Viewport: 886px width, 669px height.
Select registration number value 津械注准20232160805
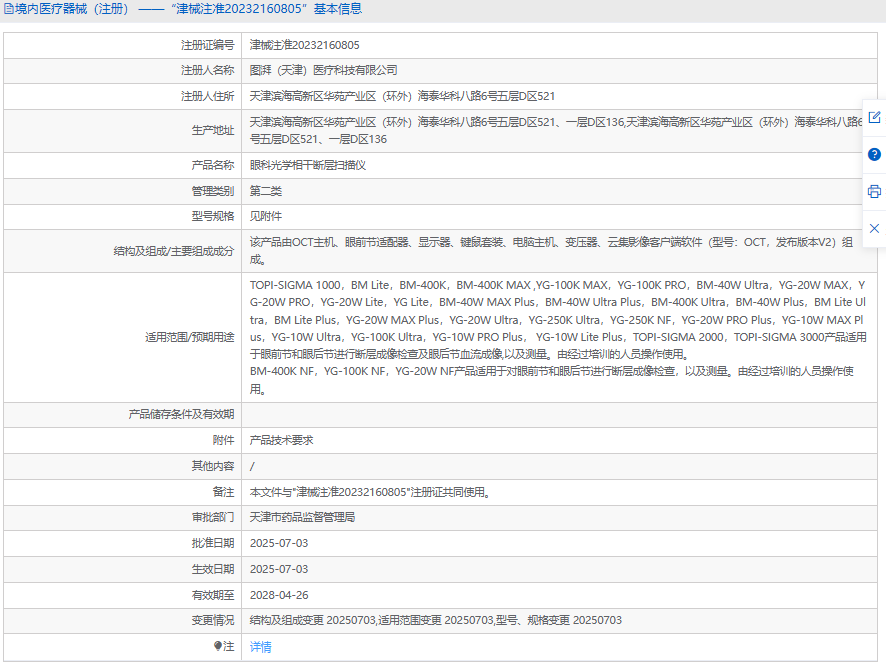(305, 45)
